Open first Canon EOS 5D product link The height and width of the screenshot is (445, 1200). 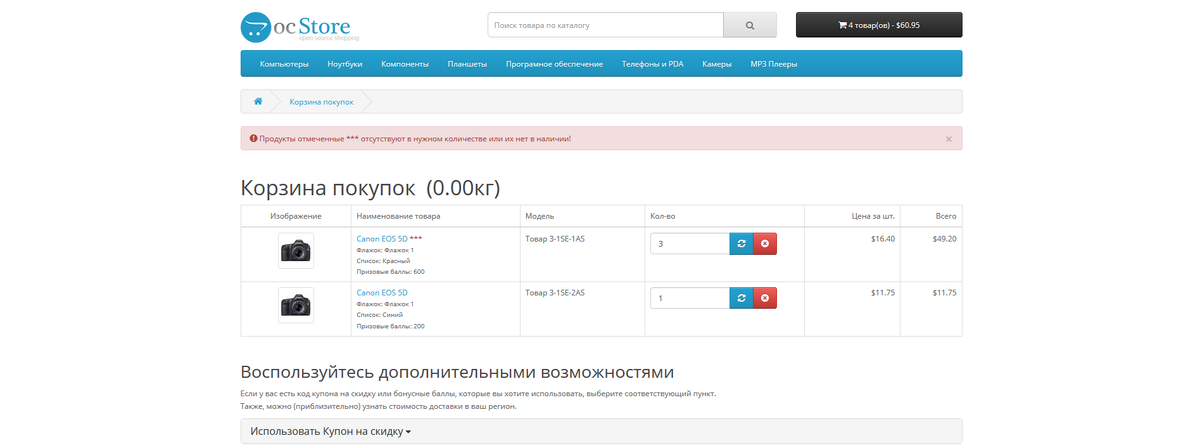tap(382, 239)
